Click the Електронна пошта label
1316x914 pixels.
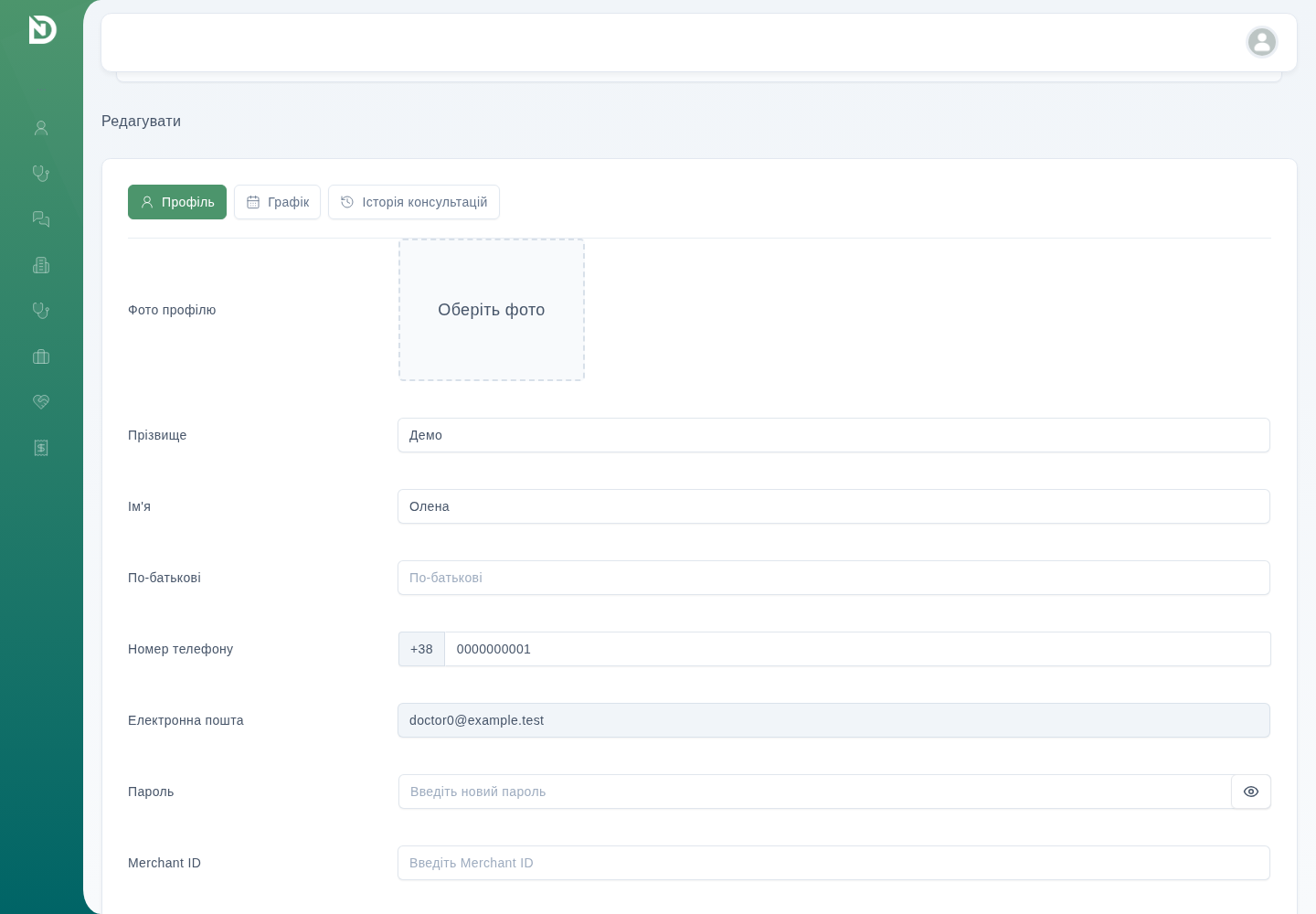(x=186, y=720)
